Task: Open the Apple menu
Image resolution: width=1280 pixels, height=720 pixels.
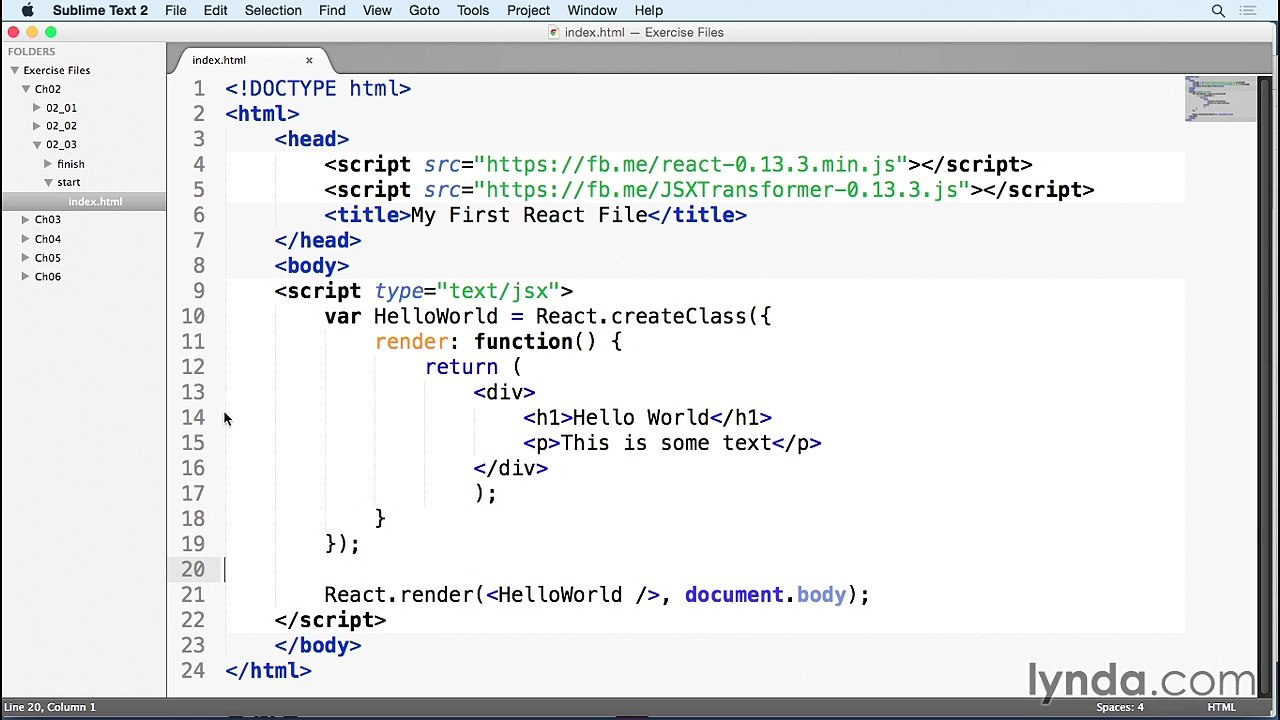Action: [27, 10]
